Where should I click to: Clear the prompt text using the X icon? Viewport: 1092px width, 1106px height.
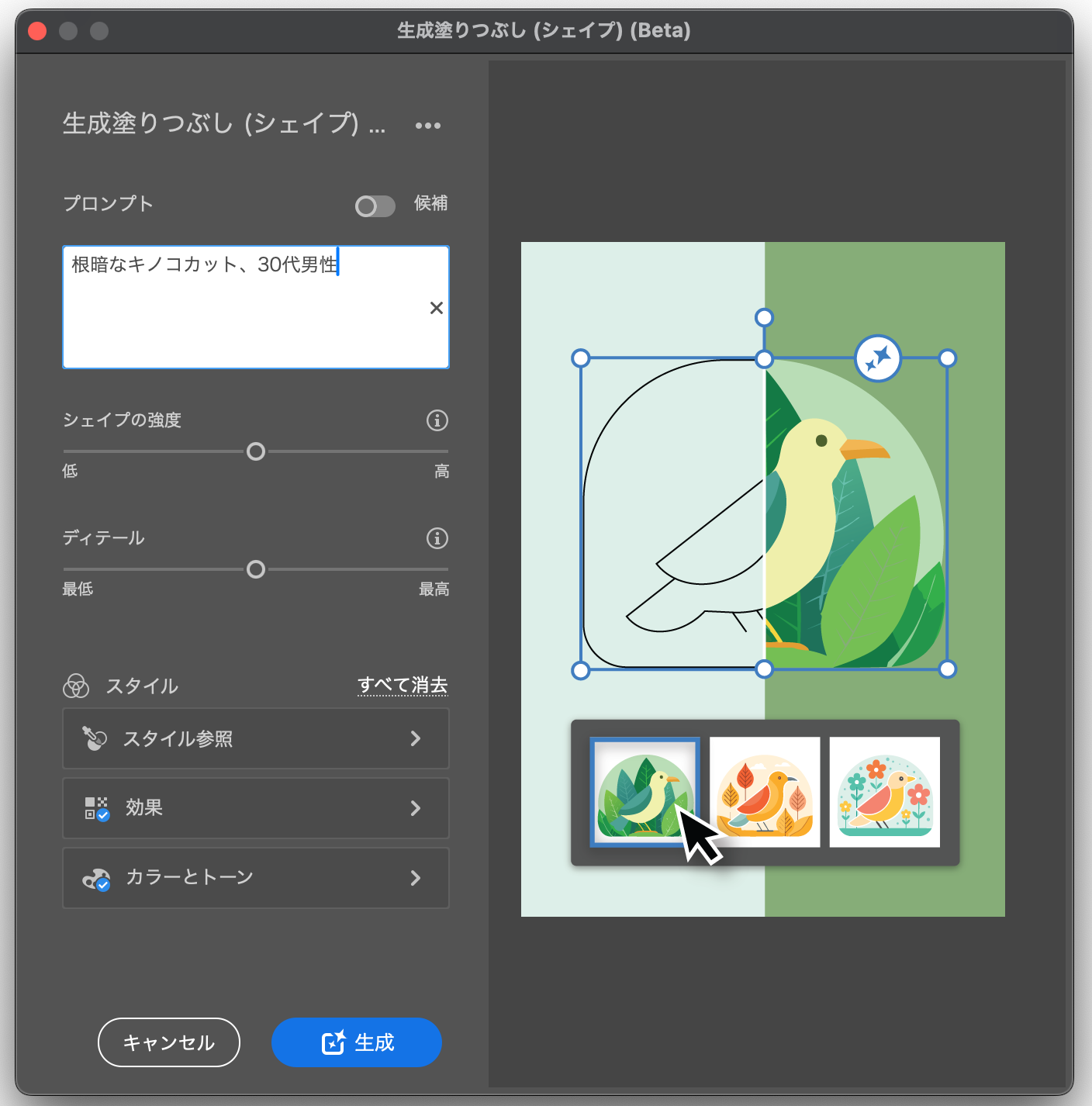pyautogui.click(x=436, y=308)
